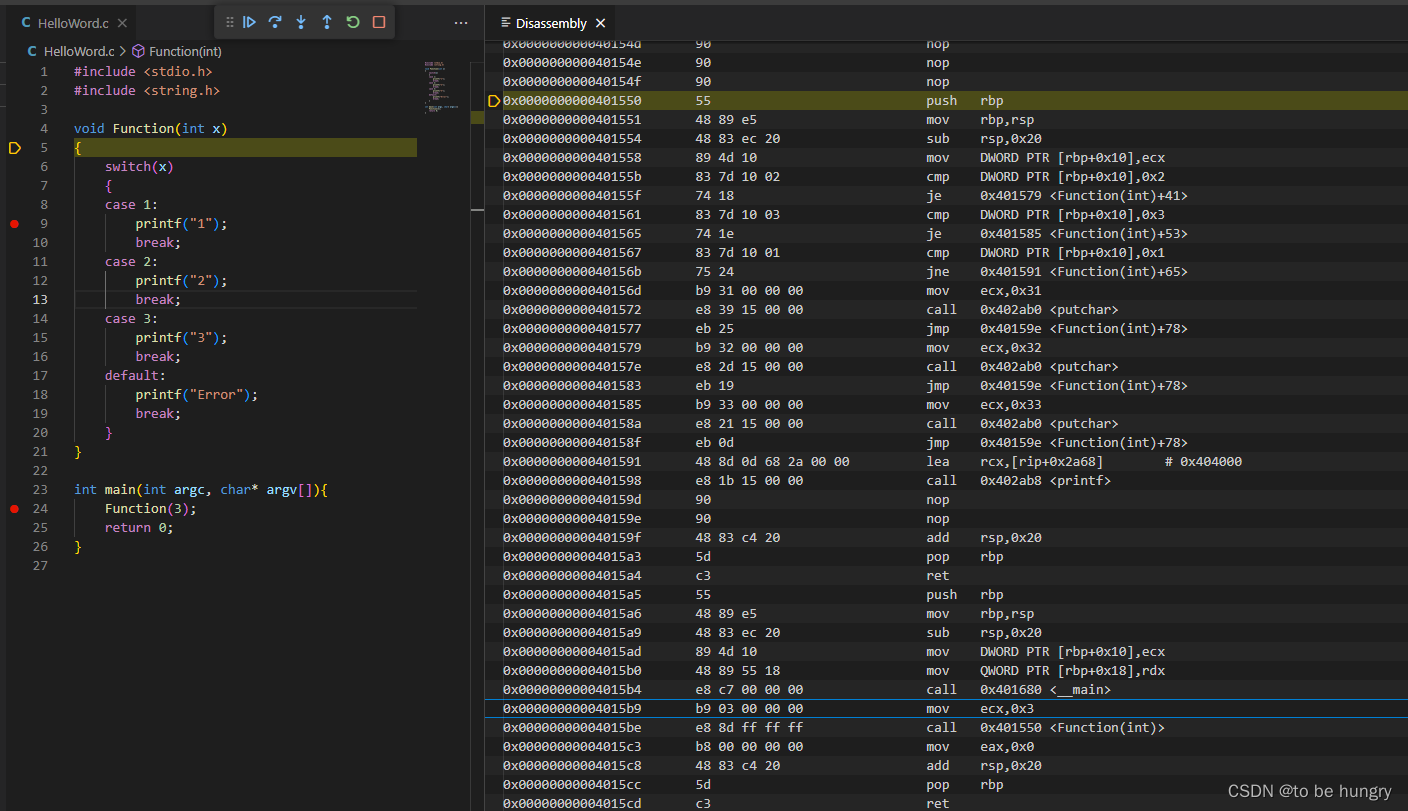
Task: Click line number 18 in the gutter
Action: point(40,395)
